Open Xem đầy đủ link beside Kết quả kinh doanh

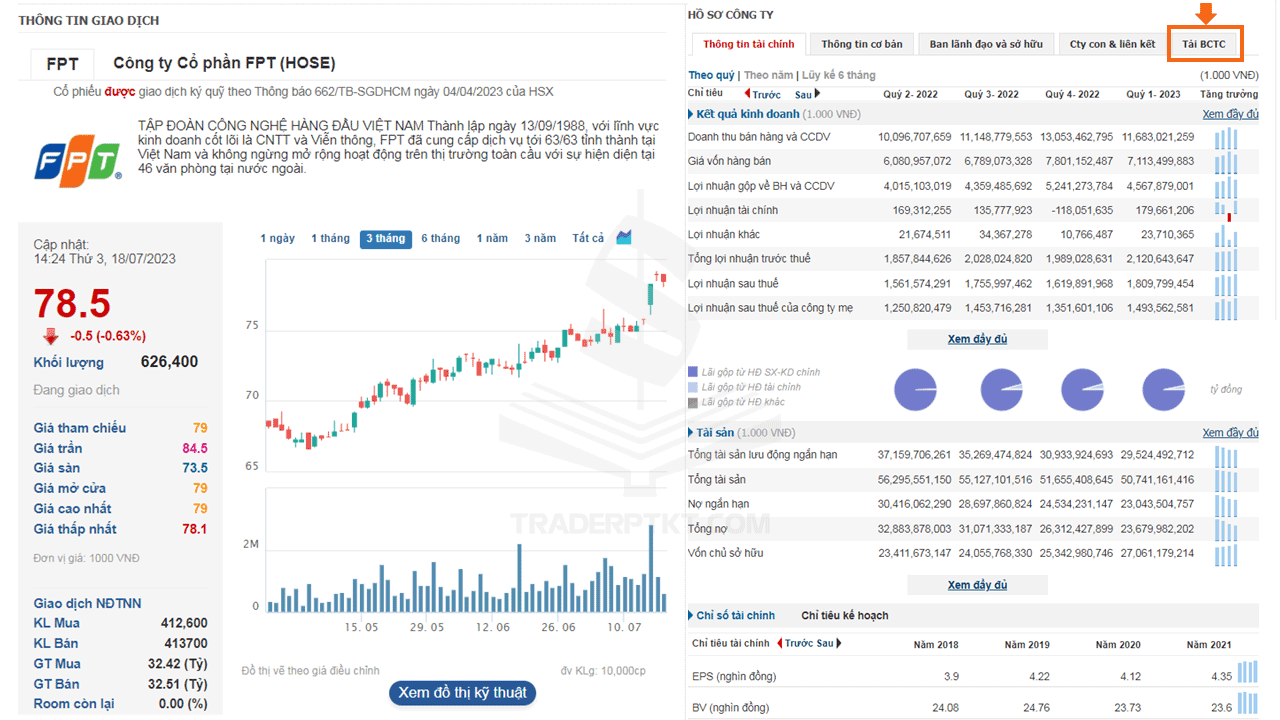pyautogui.click(x=1230, y=114)
